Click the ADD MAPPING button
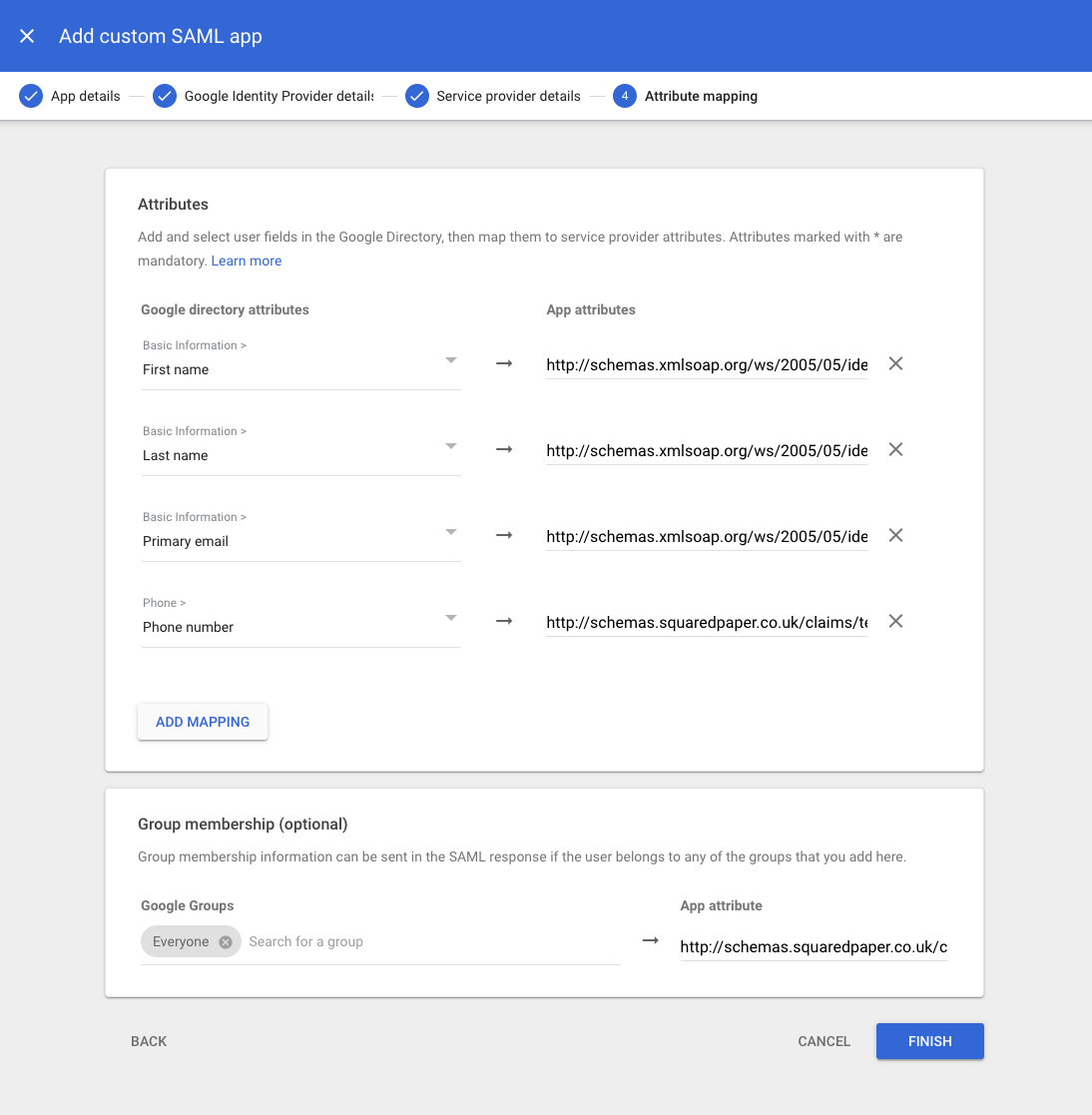Screen dimensions: 1092x1115 [x=203, y=722]
